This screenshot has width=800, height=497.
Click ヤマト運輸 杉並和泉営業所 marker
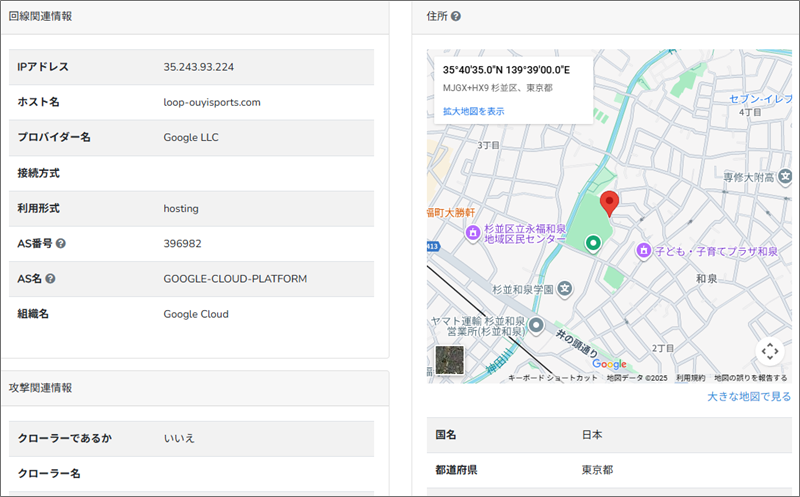point(536,325)
